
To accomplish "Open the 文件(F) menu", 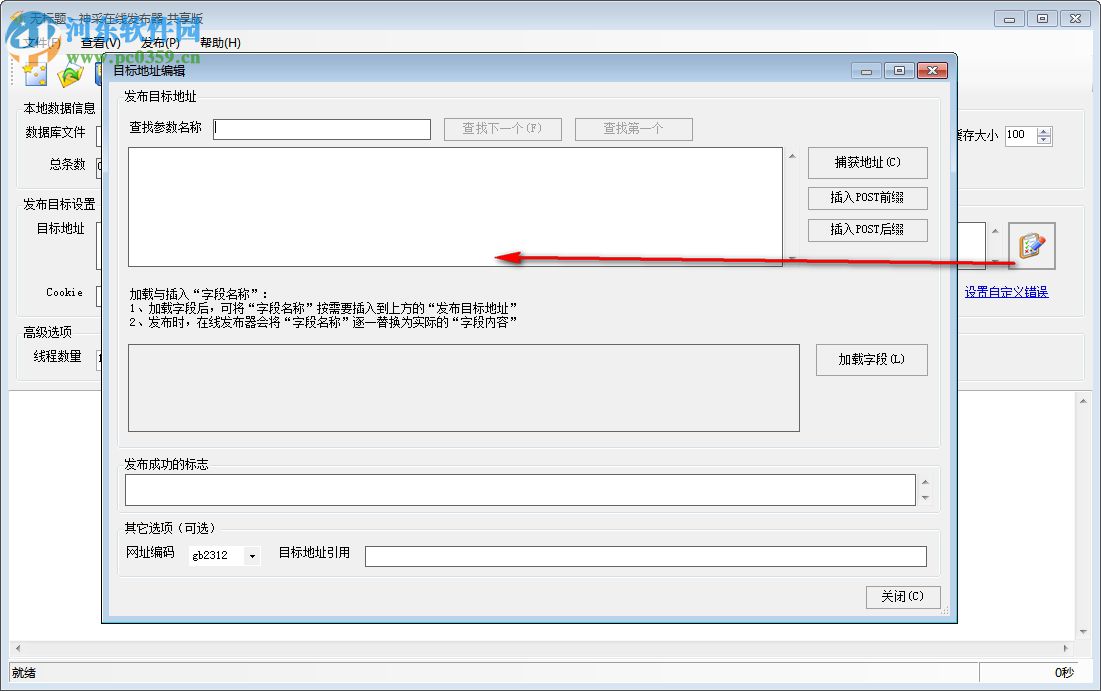I will (x=41, y=43).
